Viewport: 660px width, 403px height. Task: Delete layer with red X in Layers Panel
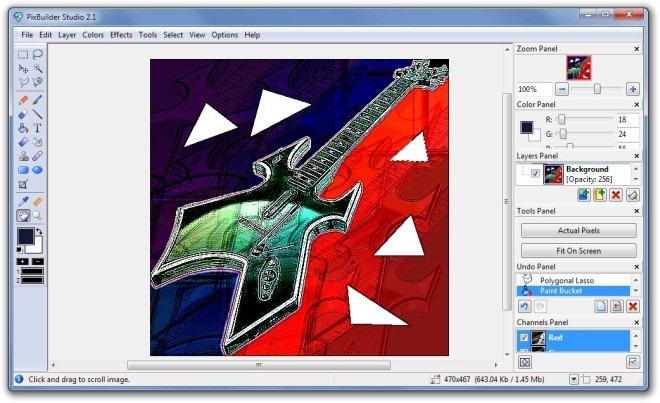click(x=616, y=195)
